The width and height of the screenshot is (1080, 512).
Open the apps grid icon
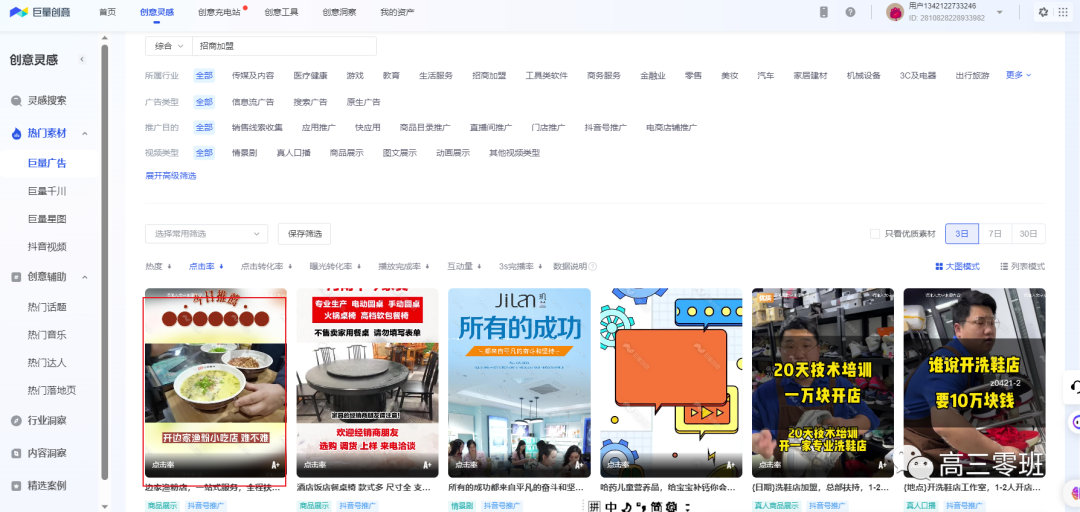[1063, 12]
